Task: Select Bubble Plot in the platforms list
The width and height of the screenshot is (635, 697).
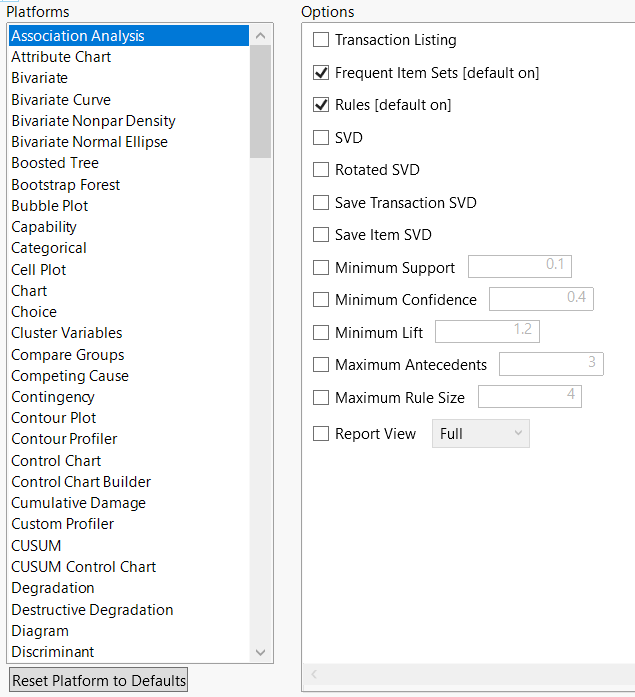Action: pyautogui.click(x=50, y=206)
